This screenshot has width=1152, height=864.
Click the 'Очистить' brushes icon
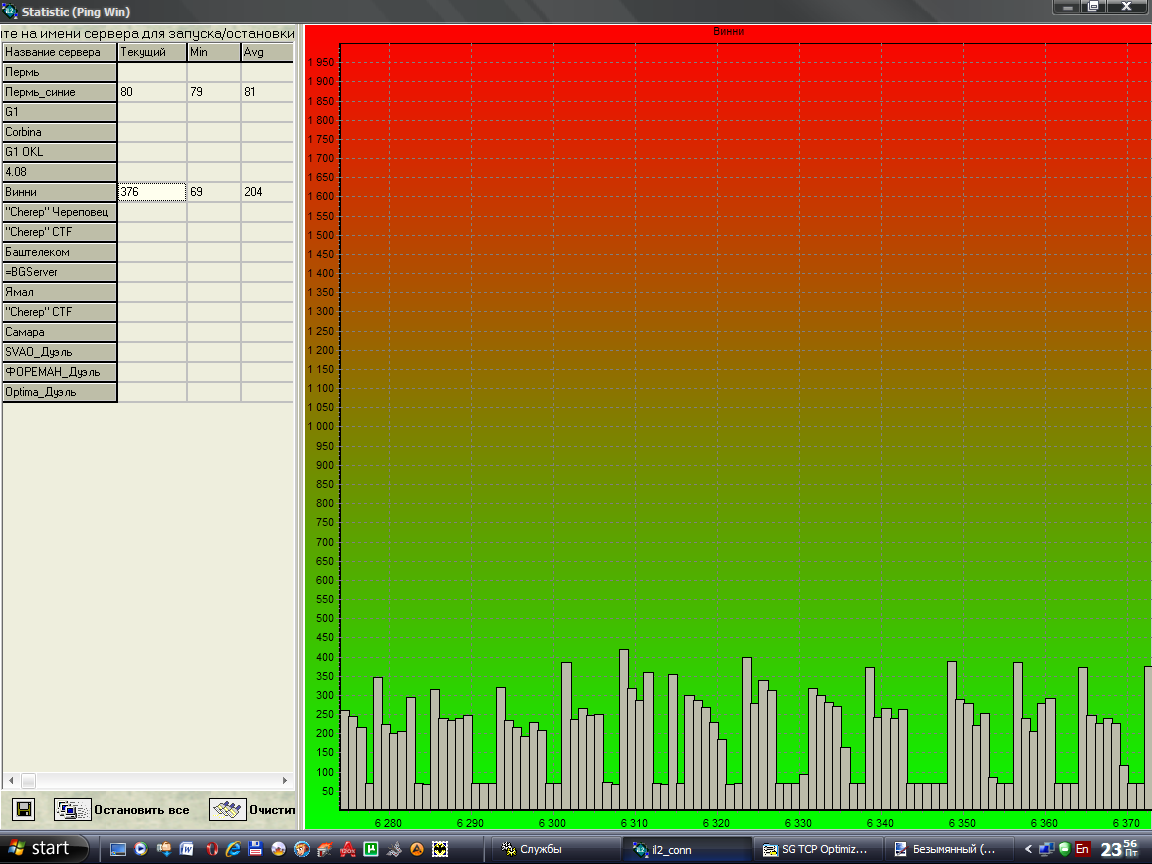click(x=228, y=809)
